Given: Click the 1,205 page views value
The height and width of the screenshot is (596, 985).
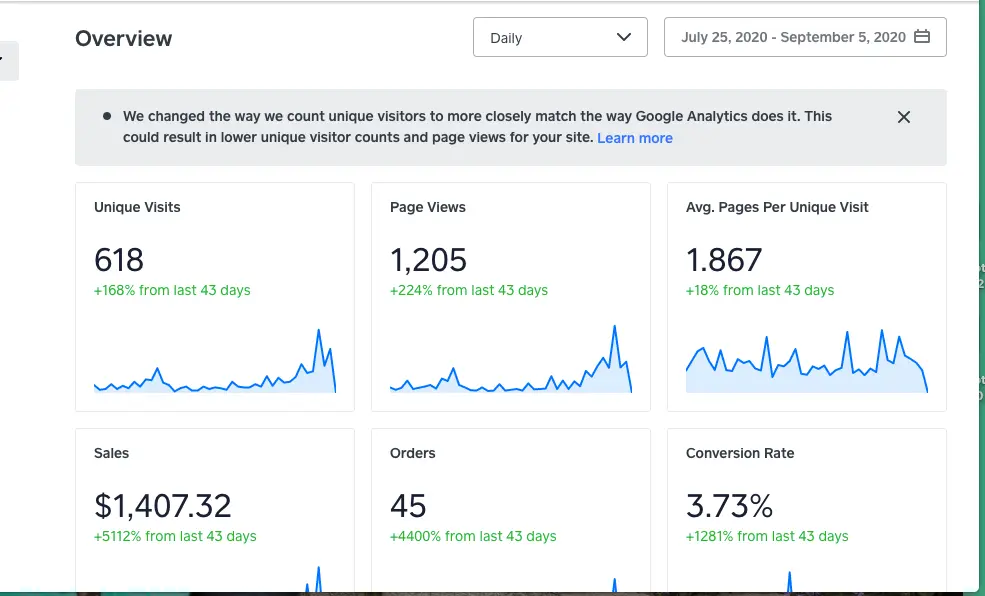Looking at the screenshot, I should [428, 260].
